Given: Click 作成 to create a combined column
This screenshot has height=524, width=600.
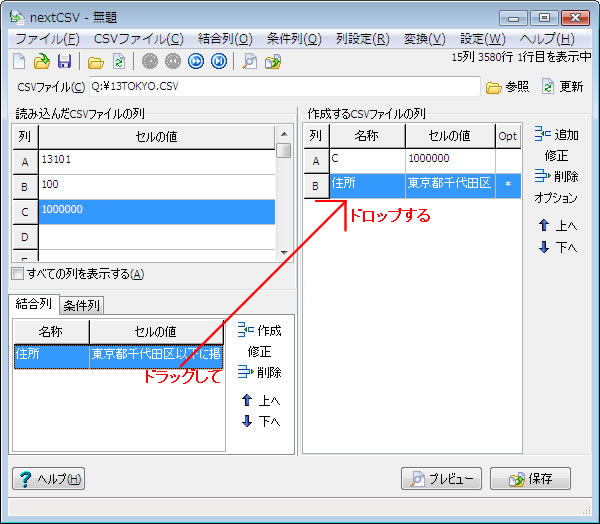Looking at the screenshot, I should pos(260,330).
